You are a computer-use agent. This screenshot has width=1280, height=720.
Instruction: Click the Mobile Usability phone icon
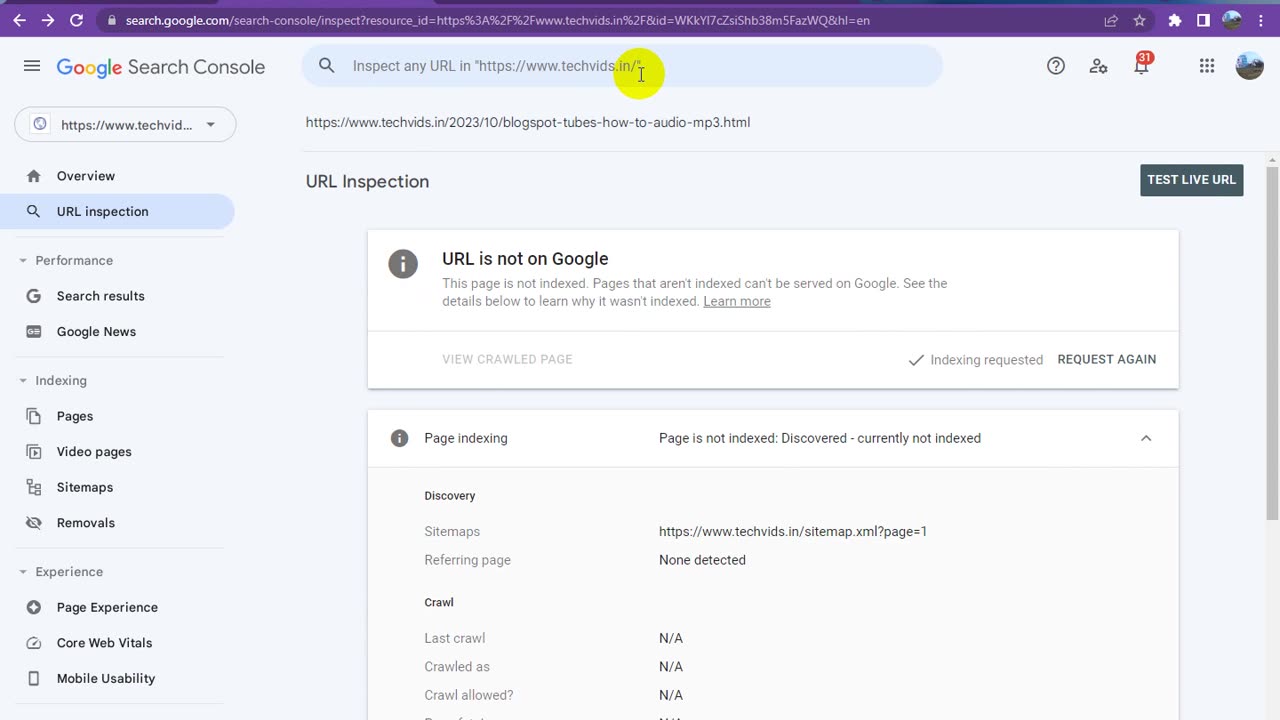pyautogui.click(x=34, y=679)
